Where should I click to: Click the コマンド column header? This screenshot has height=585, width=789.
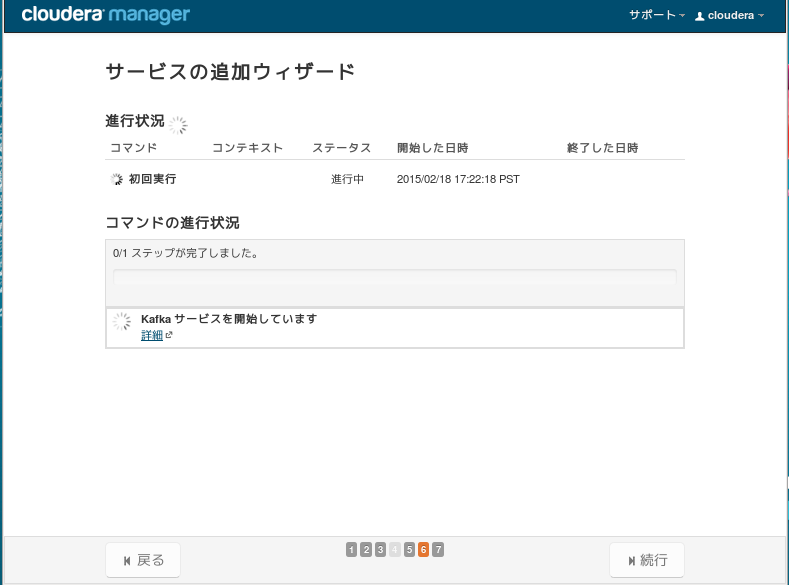pos(134,148)
